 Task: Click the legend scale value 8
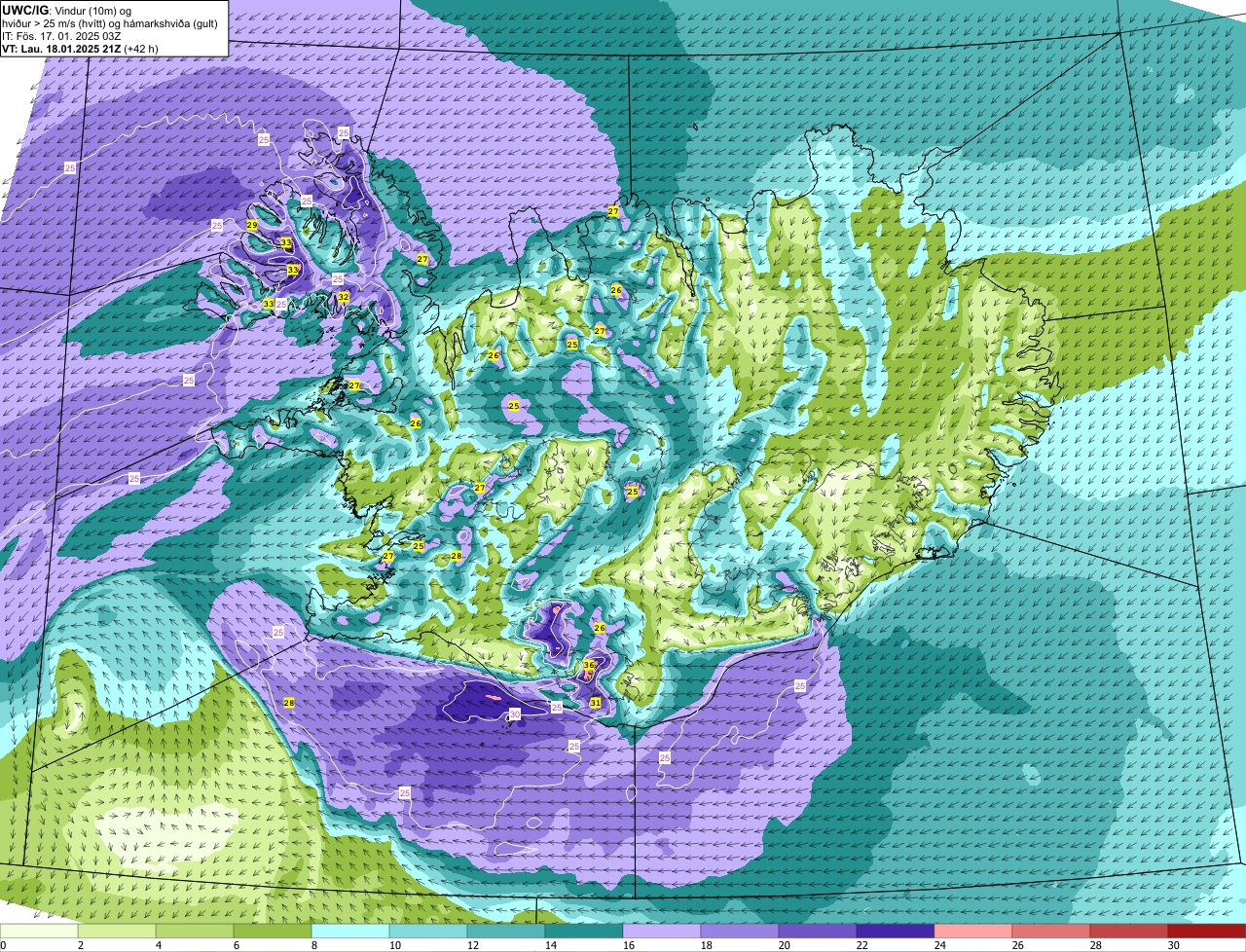tap(313, 945)
